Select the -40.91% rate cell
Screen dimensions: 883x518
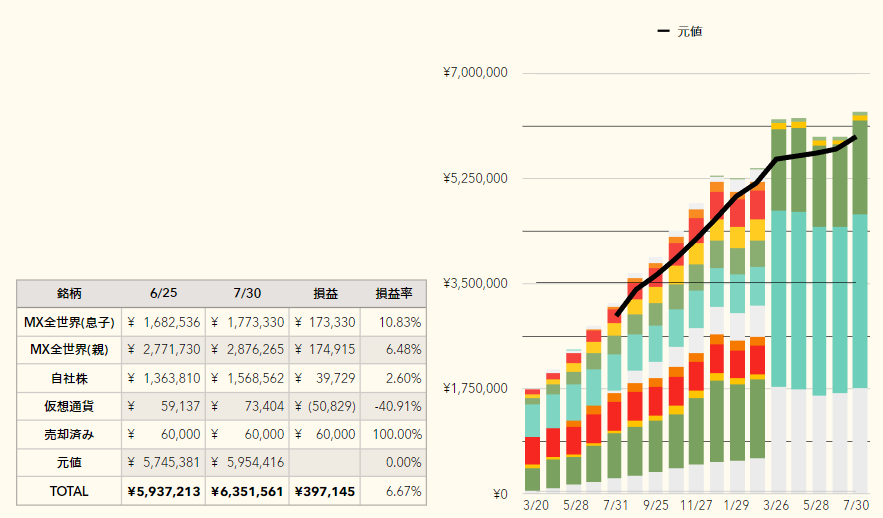[394, 407]
